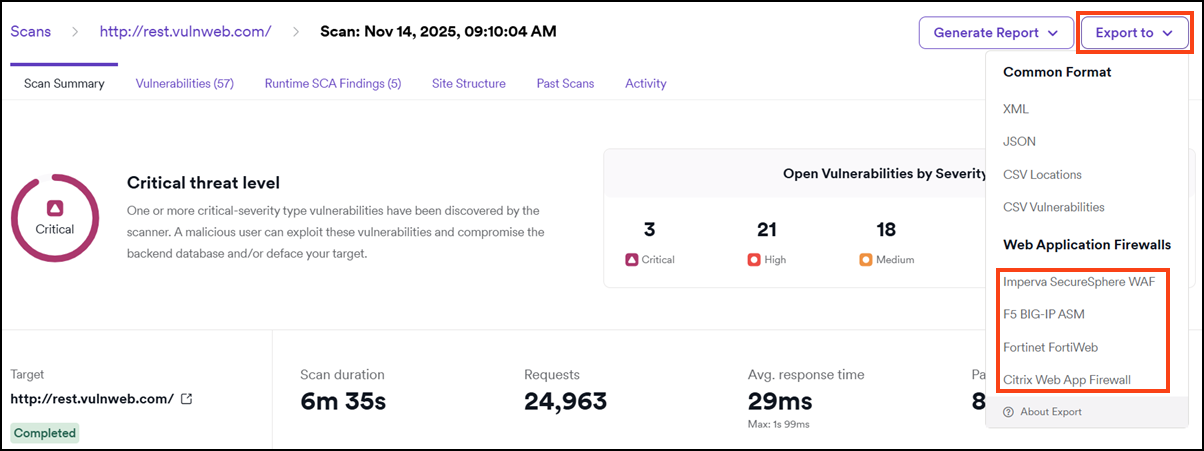
Task: Open the Activity tab
Action: click(645, 84)
